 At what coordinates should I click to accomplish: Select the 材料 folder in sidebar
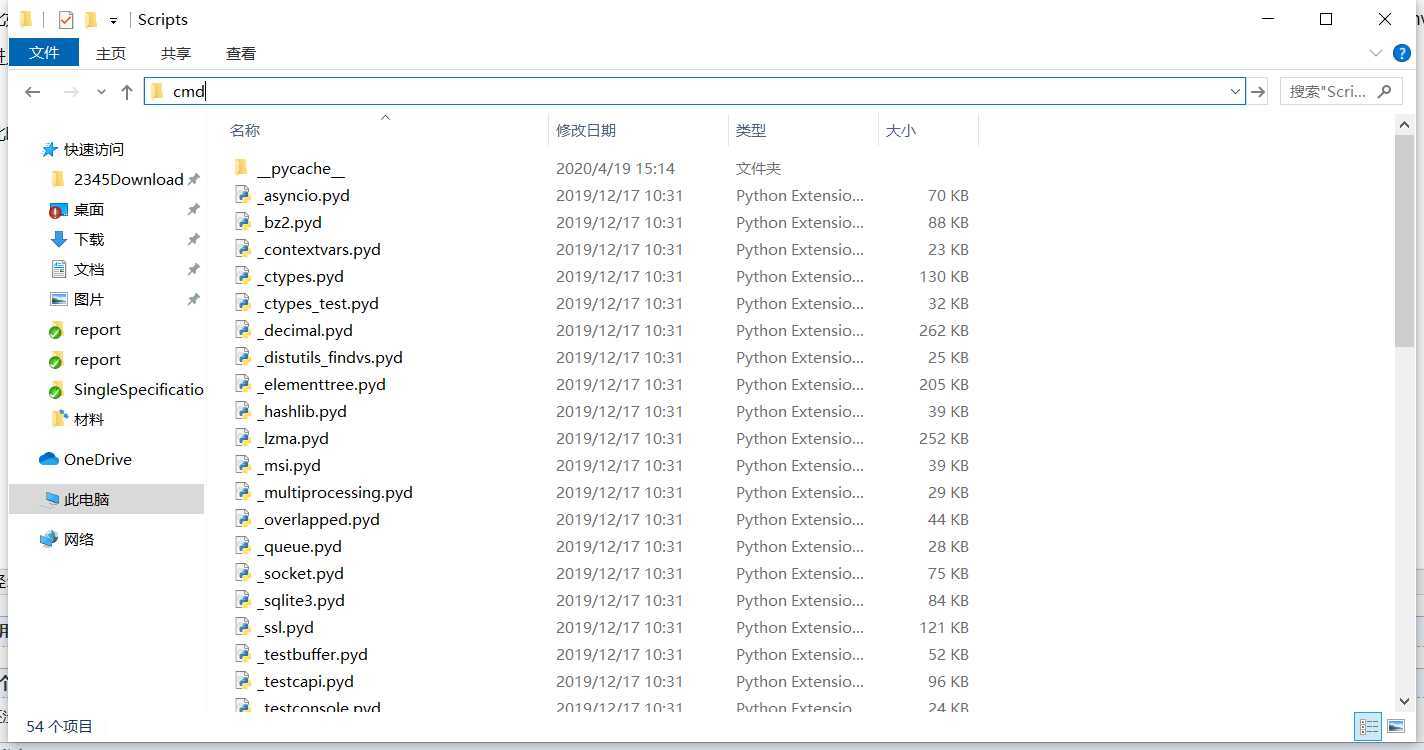tap(89, 420)
